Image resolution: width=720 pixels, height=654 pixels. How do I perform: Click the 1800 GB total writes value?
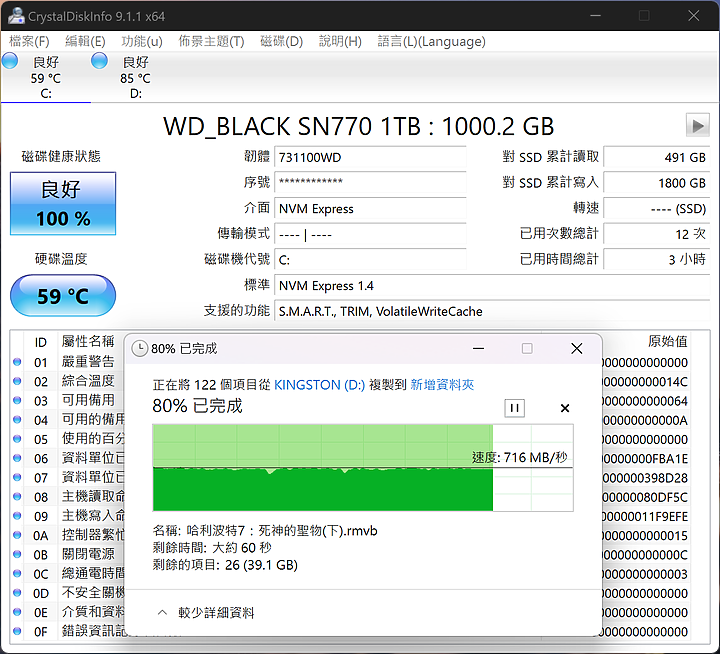(x=657, y=183)
